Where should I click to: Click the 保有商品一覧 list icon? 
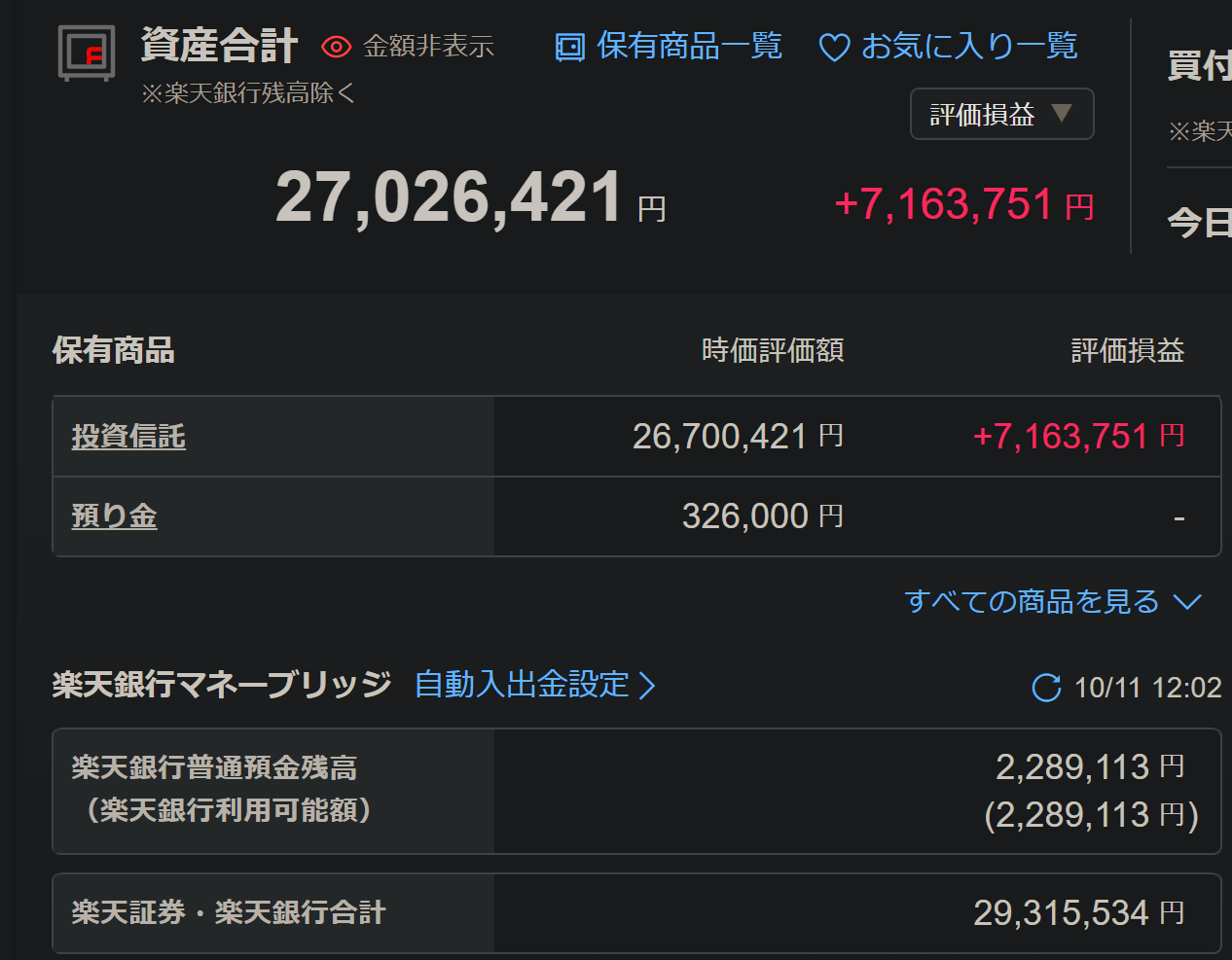pos(569,47)
